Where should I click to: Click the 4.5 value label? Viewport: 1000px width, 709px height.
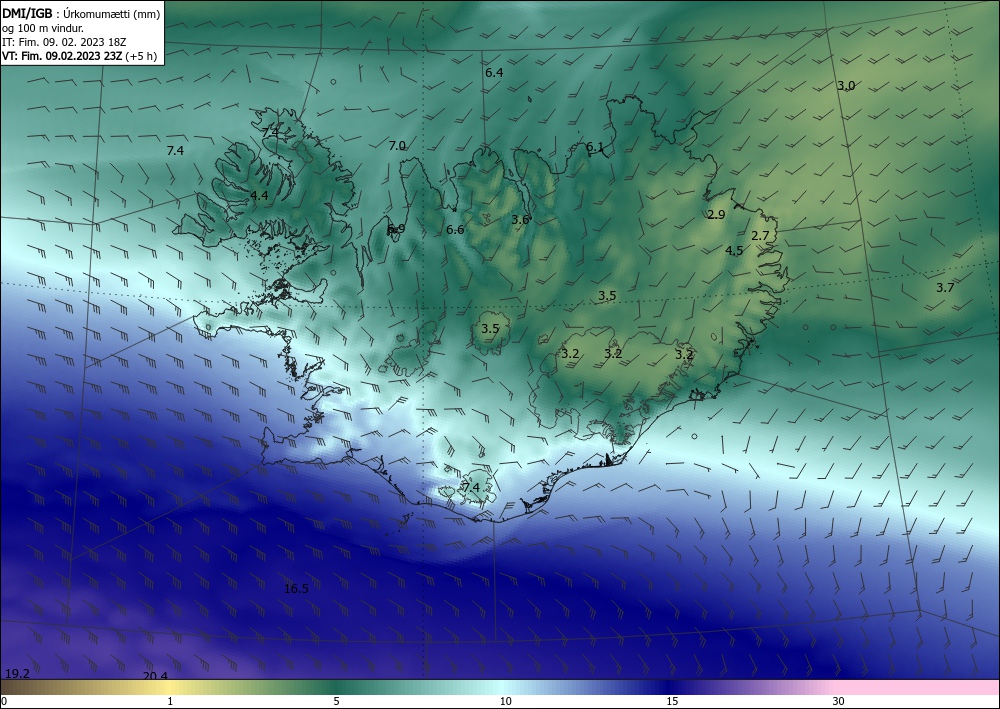coord(734,251)
